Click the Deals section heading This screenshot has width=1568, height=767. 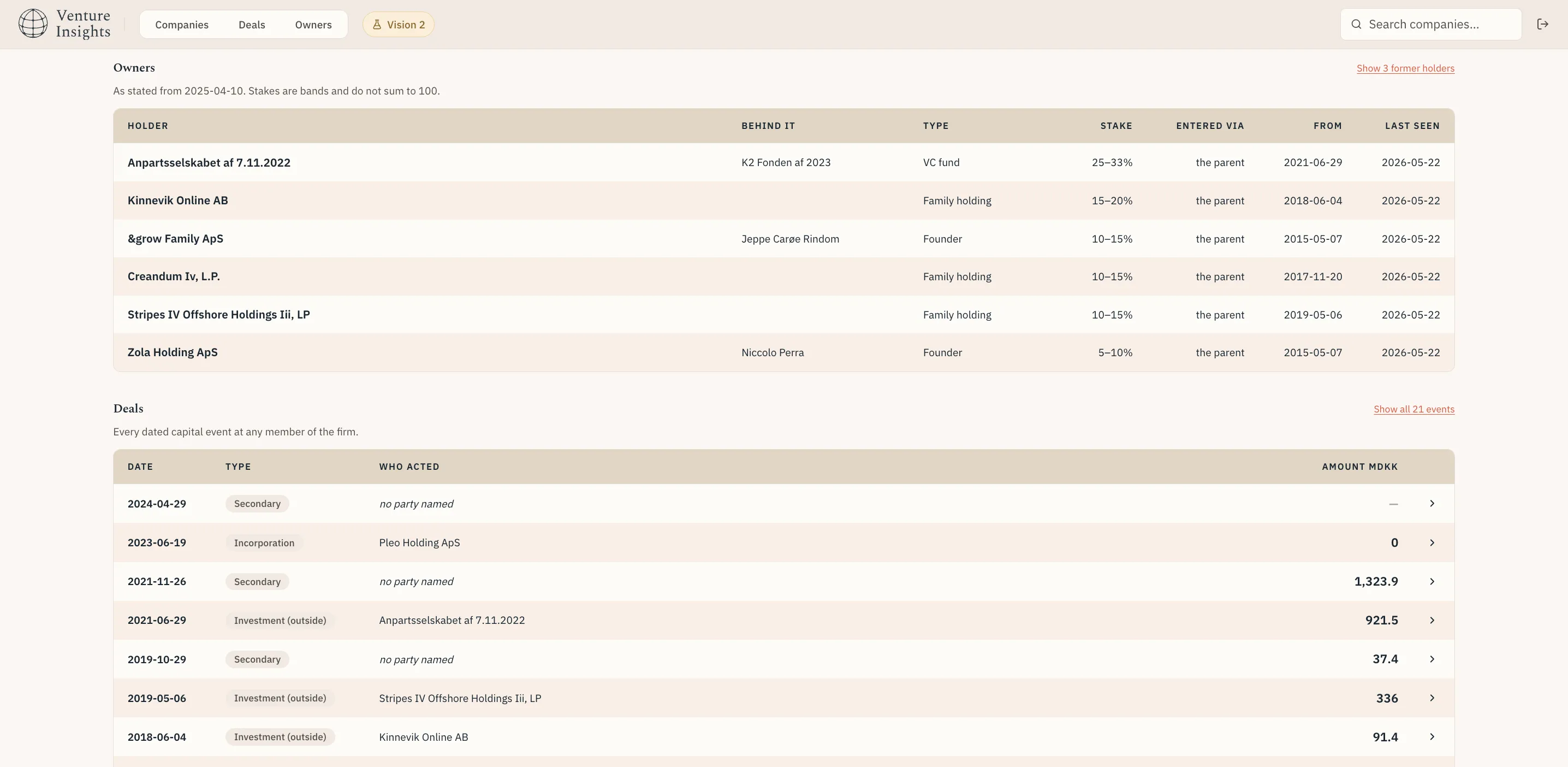(128, 409)
